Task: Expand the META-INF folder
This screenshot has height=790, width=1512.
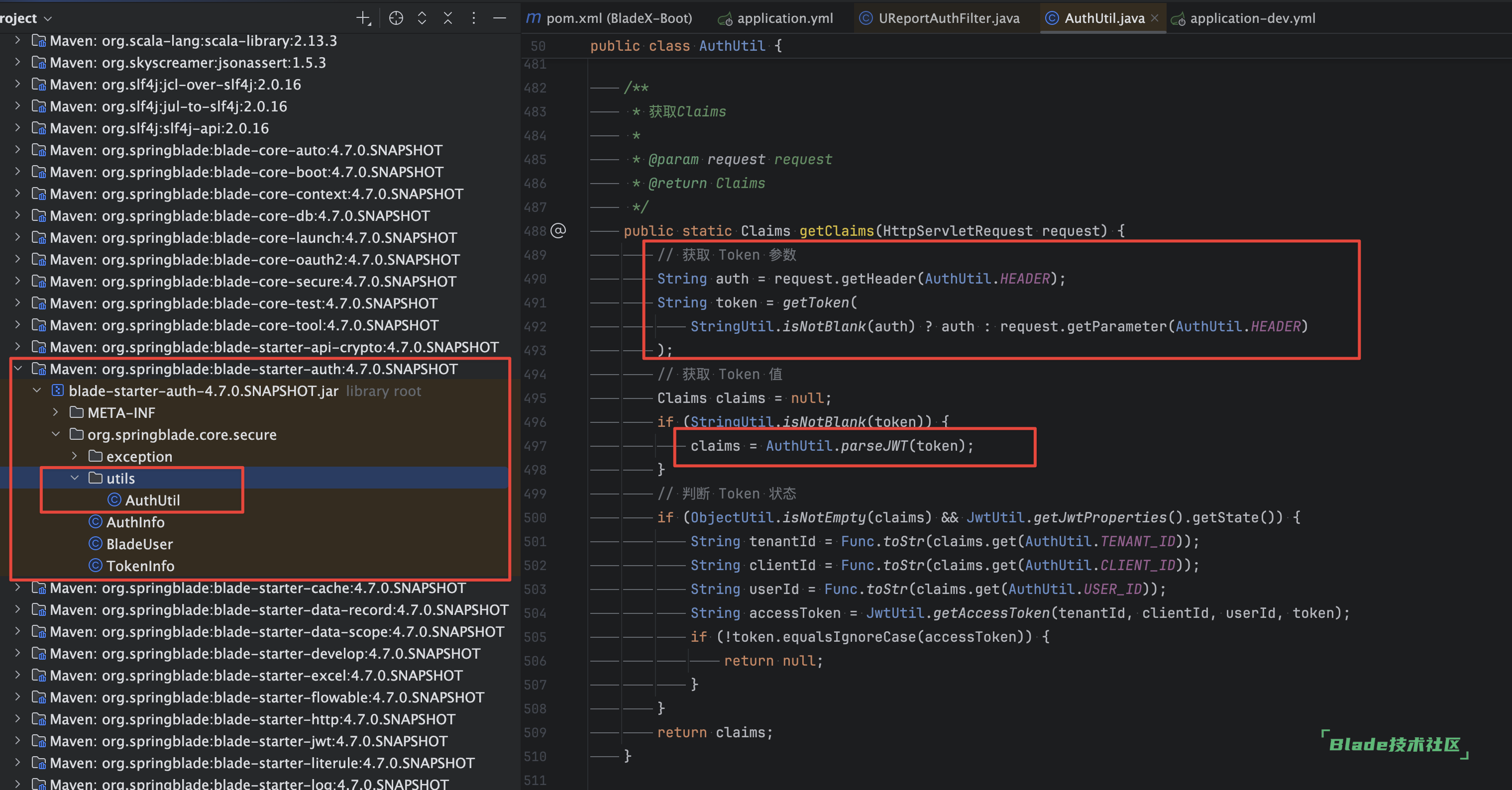Action: coord(56,412)
